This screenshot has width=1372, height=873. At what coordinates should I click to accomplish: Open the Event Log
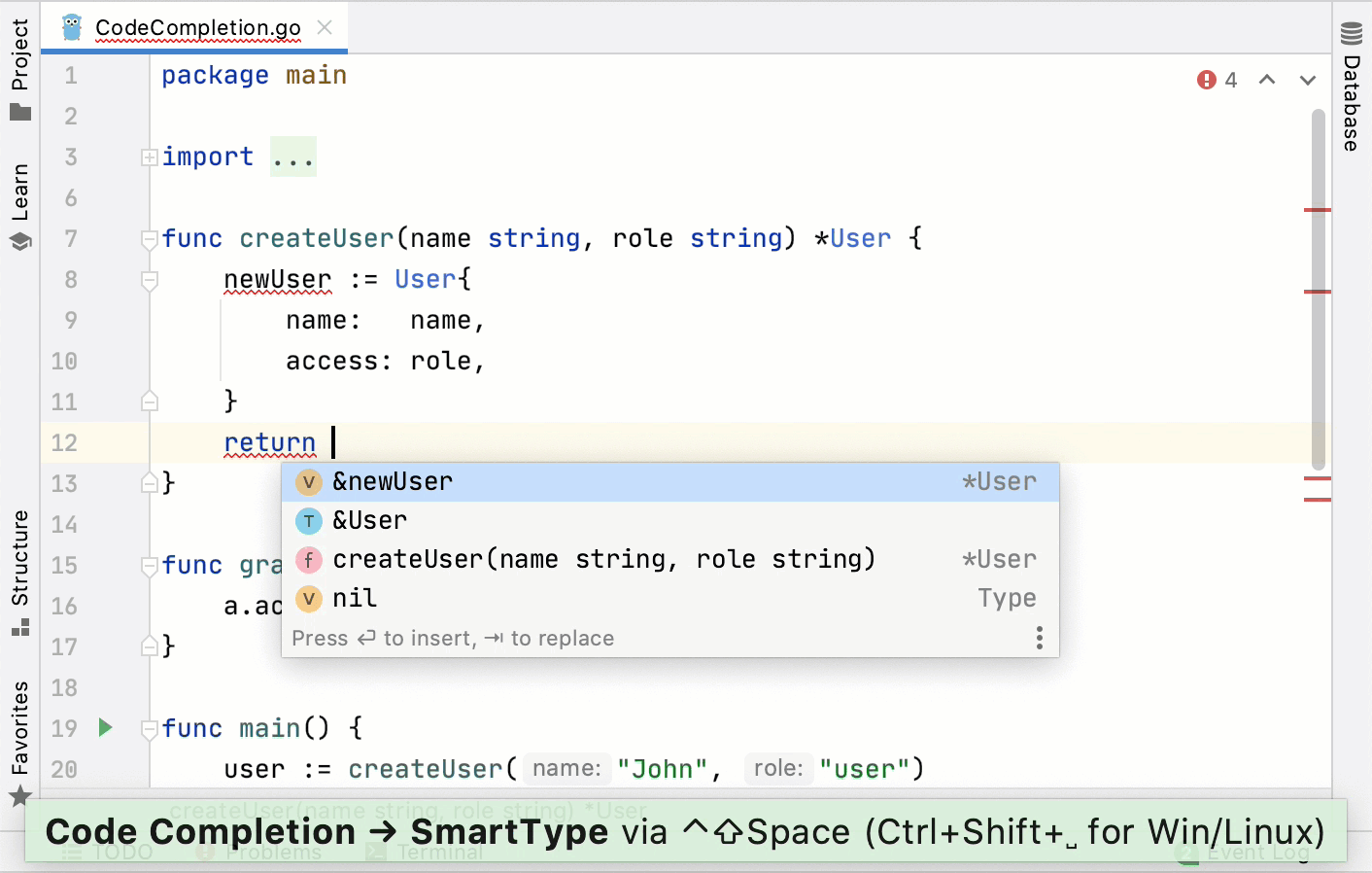1252,852
